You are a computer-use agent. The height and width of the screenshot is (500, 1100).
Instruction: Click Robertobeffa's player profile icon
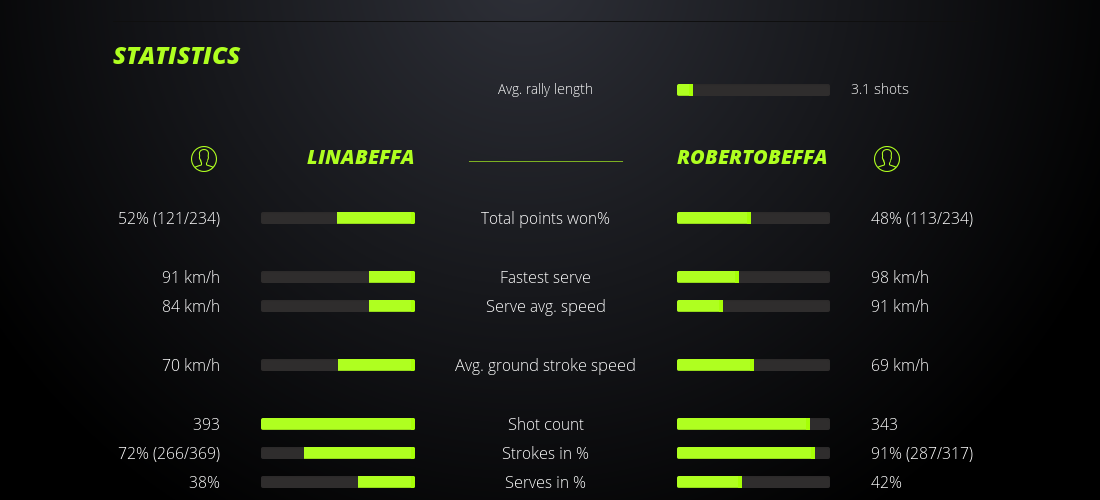coord(887,158)
